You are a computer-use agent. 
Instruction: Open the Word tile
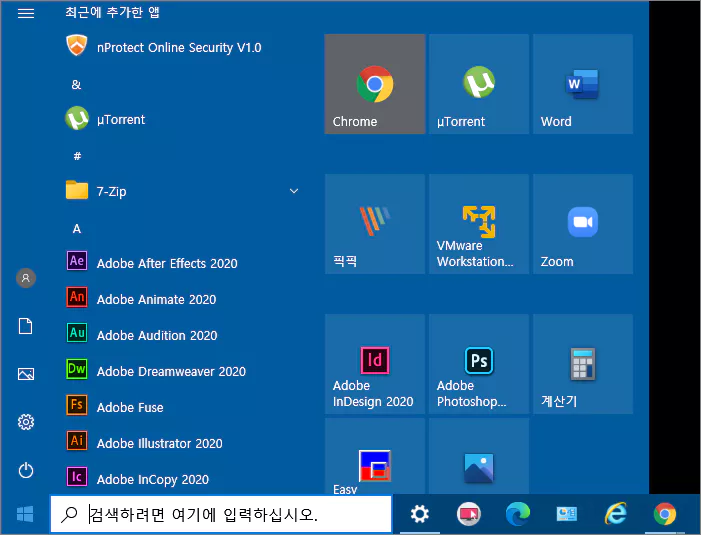click(x=583, y=84)
